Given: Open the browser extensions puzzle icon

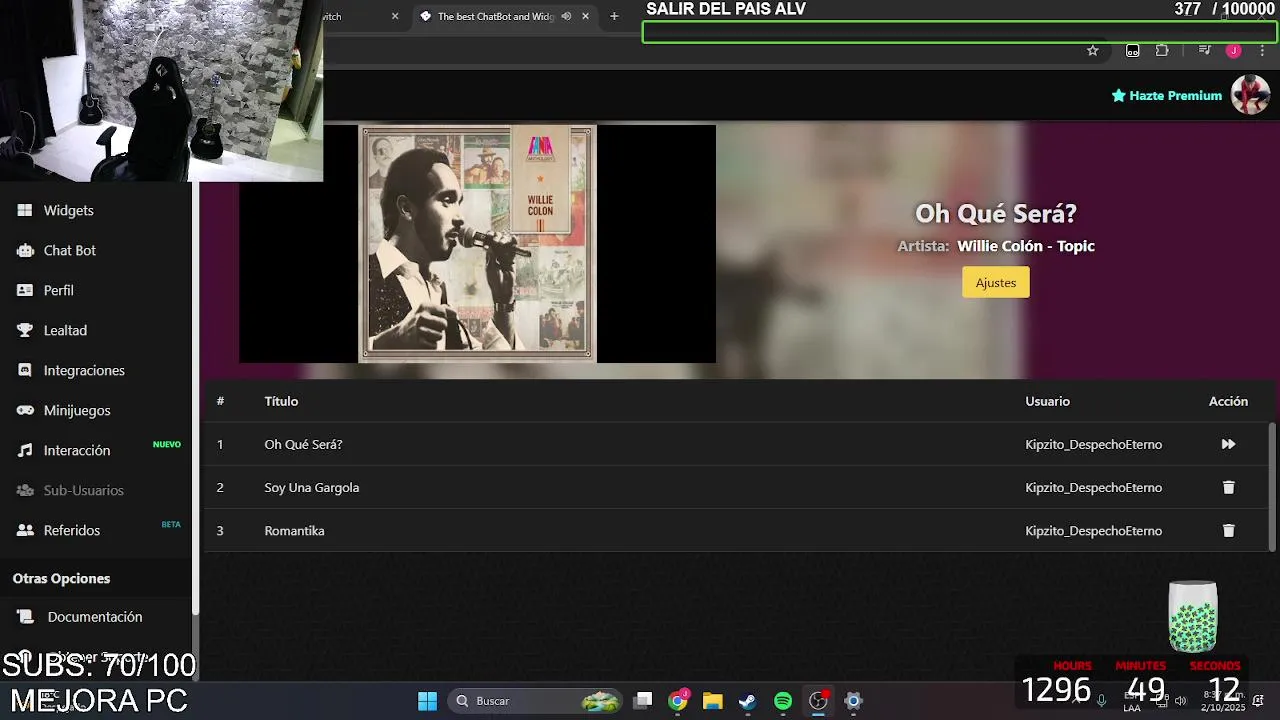Looking at the screenshot, I should 1162,50.
